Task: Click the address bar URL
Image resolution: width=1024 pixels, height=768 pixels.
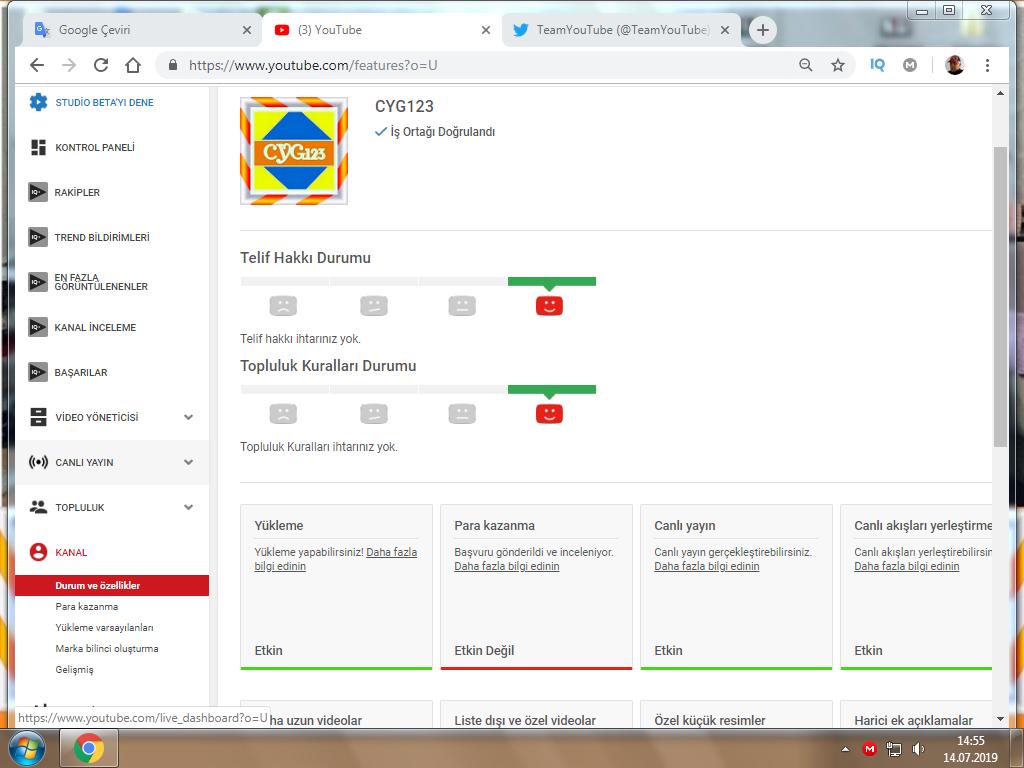Action: pos(313,65)
